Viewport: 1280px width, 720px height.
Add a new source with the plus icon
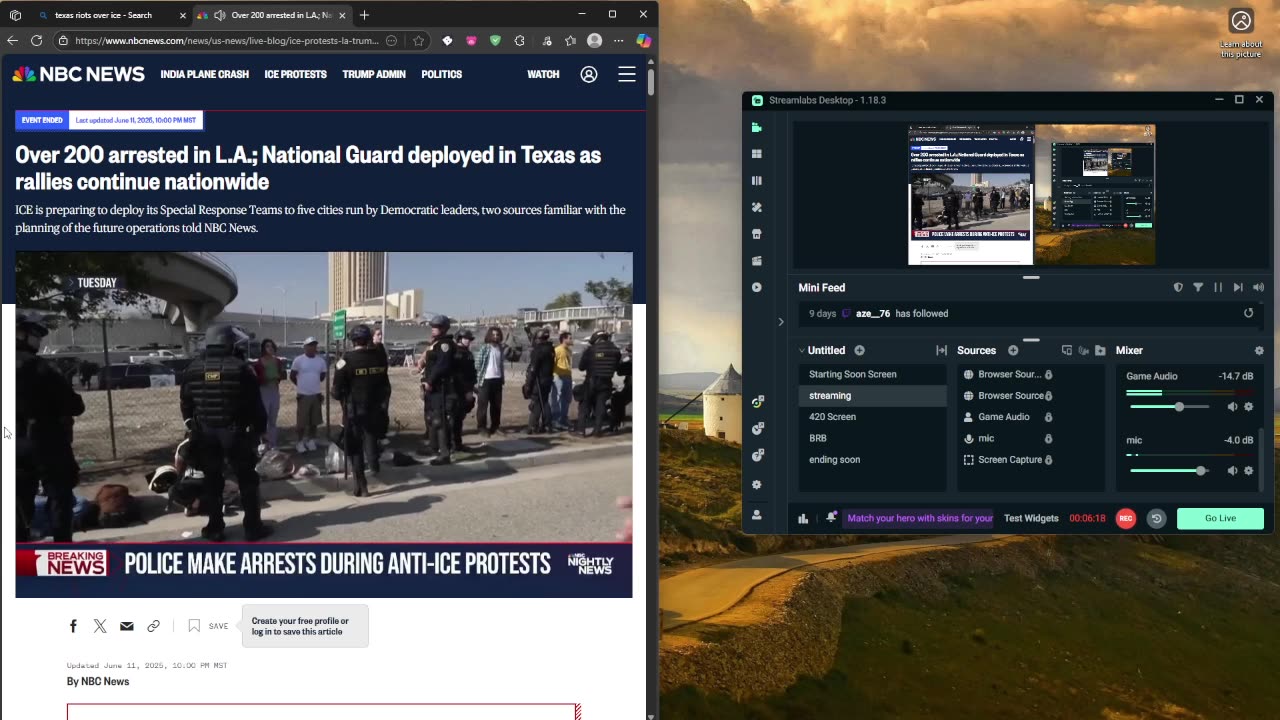1013,350
